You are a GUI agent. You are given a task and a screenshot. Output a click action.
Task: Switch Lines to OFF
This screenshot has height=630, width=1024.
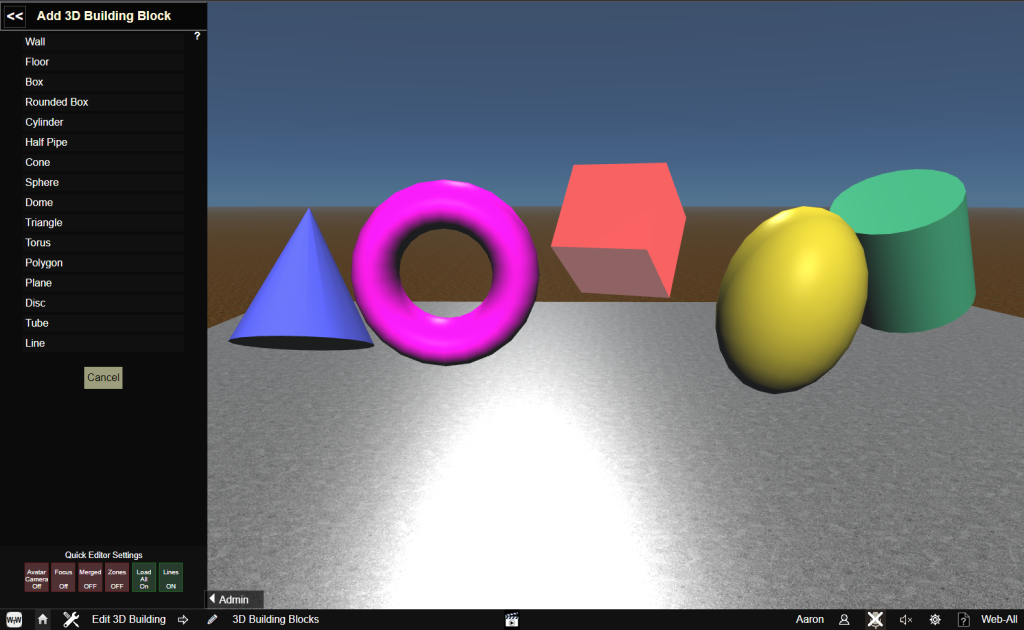(169, 577)
